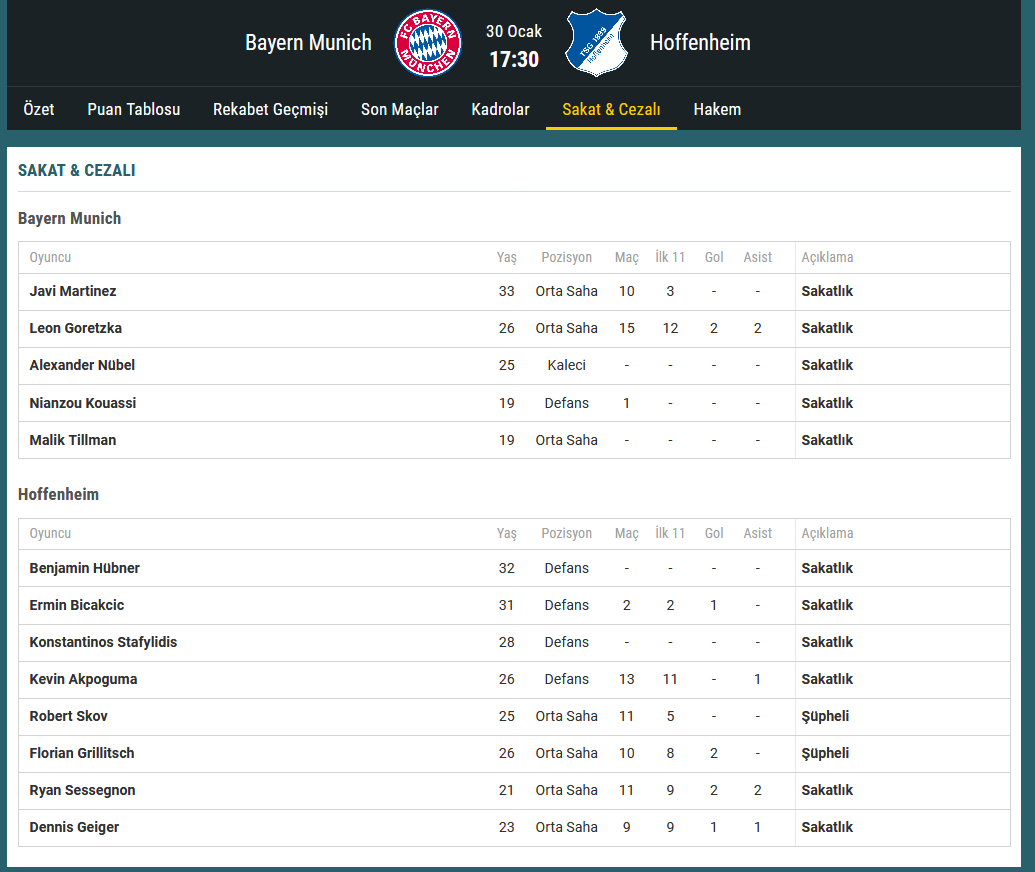Click Gol column header in Bayern table
The height and width of the screenshot is (872, 1035).
714,257
